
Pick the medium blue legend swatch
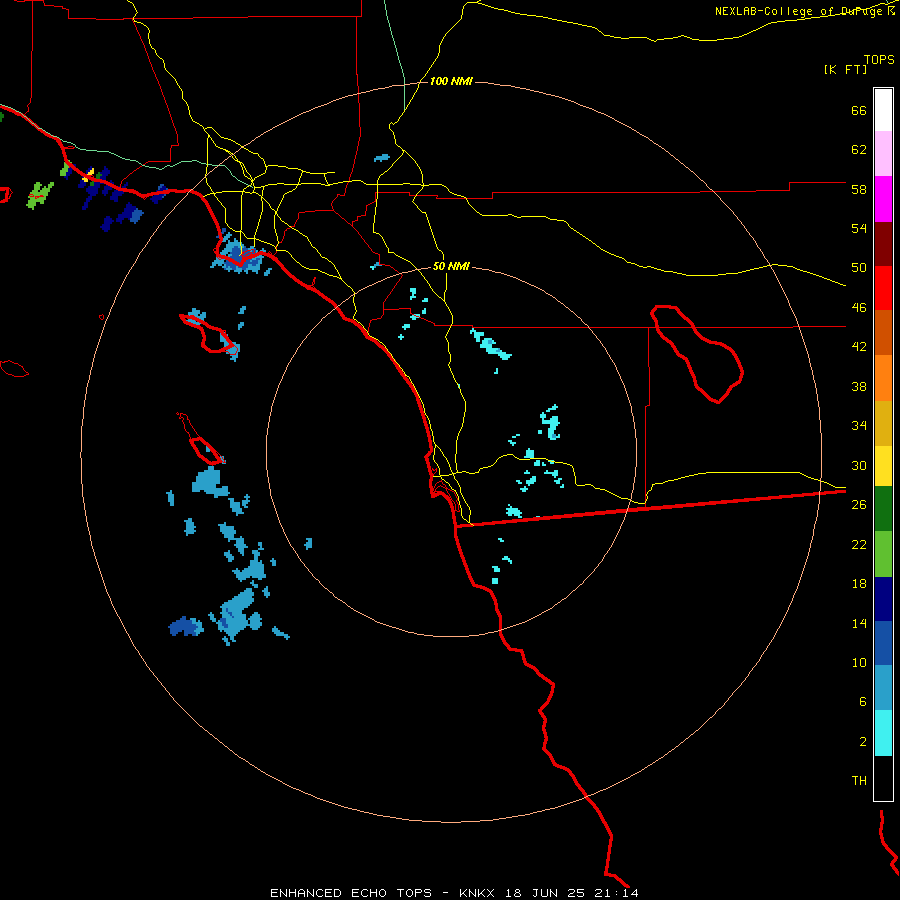tap(883, 643)
